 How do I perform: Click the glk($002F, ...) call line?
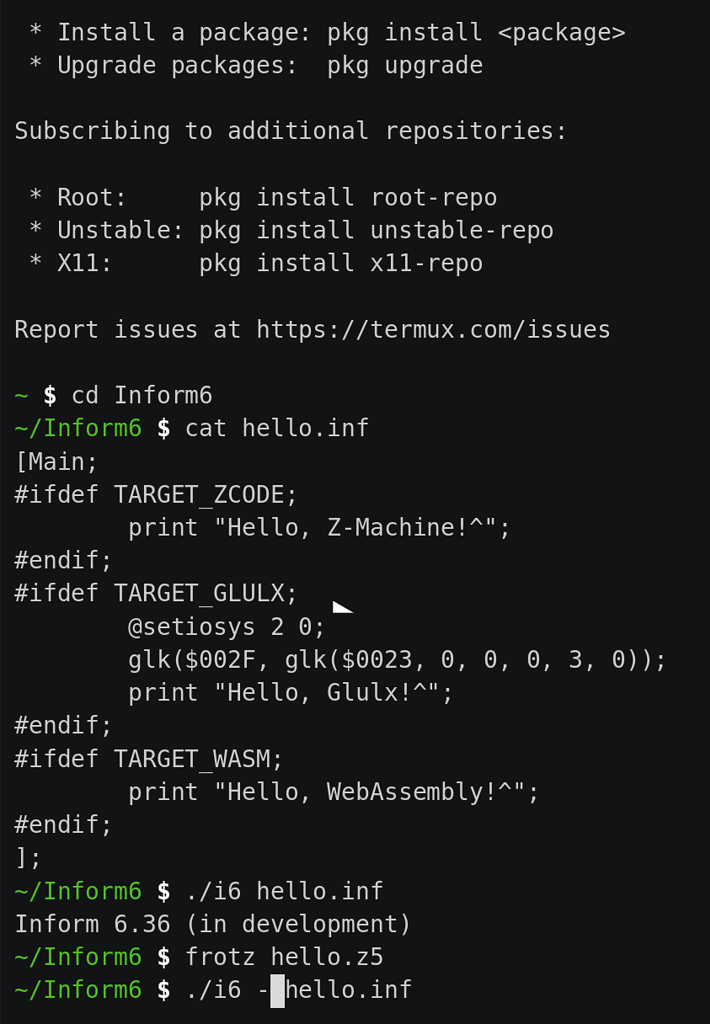(x=397, y=660)
